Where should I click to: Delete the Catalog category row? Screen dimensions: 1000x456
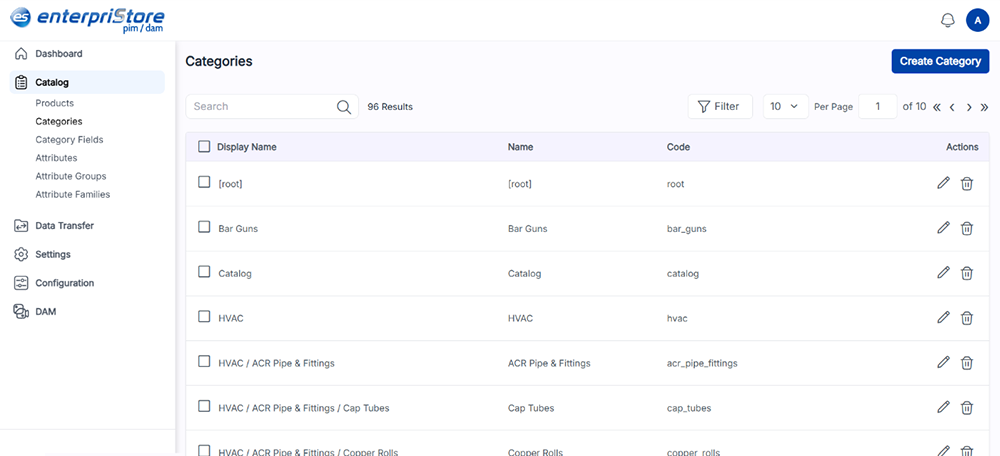(967, 273)
